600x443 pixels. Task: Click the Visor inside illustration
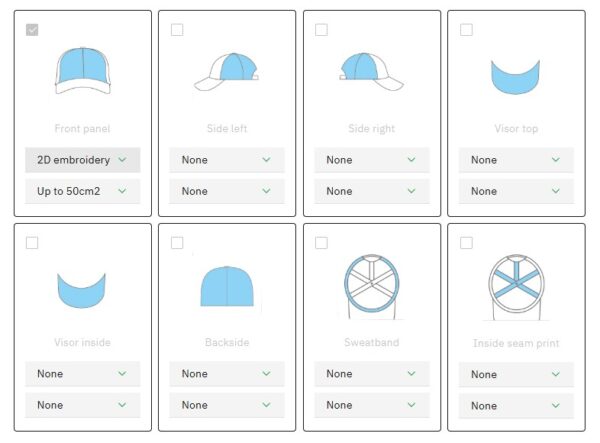tap(82, 288)
